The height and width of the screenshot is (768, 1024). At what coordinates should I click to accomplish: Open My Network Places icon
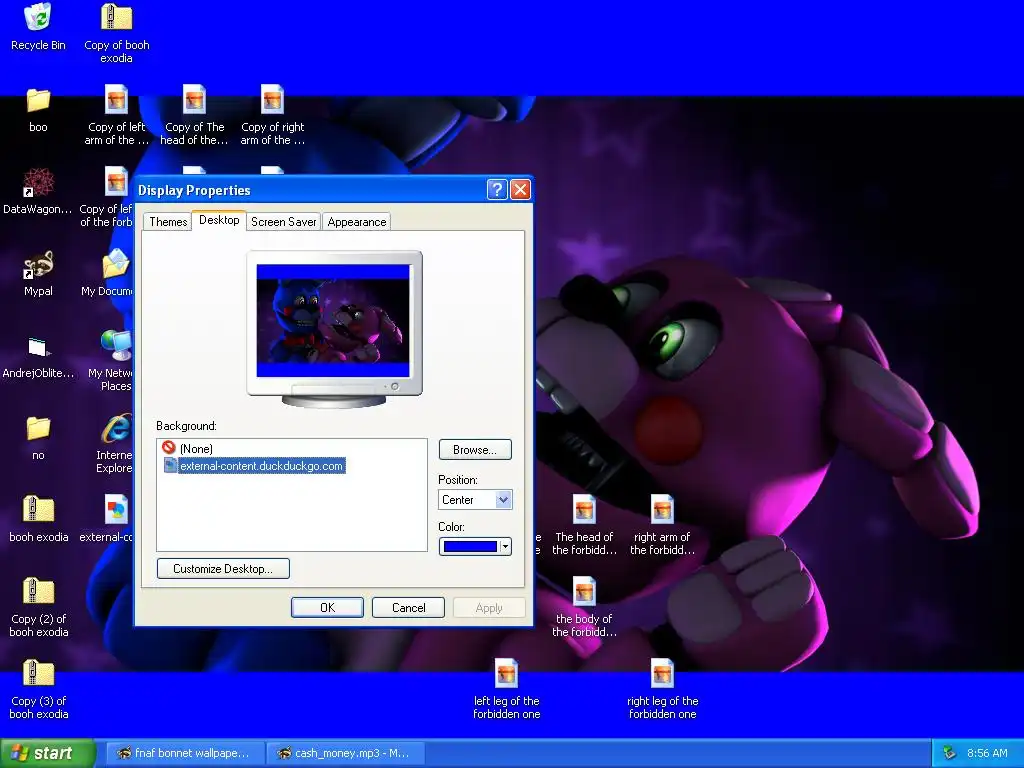click(116, 345)
